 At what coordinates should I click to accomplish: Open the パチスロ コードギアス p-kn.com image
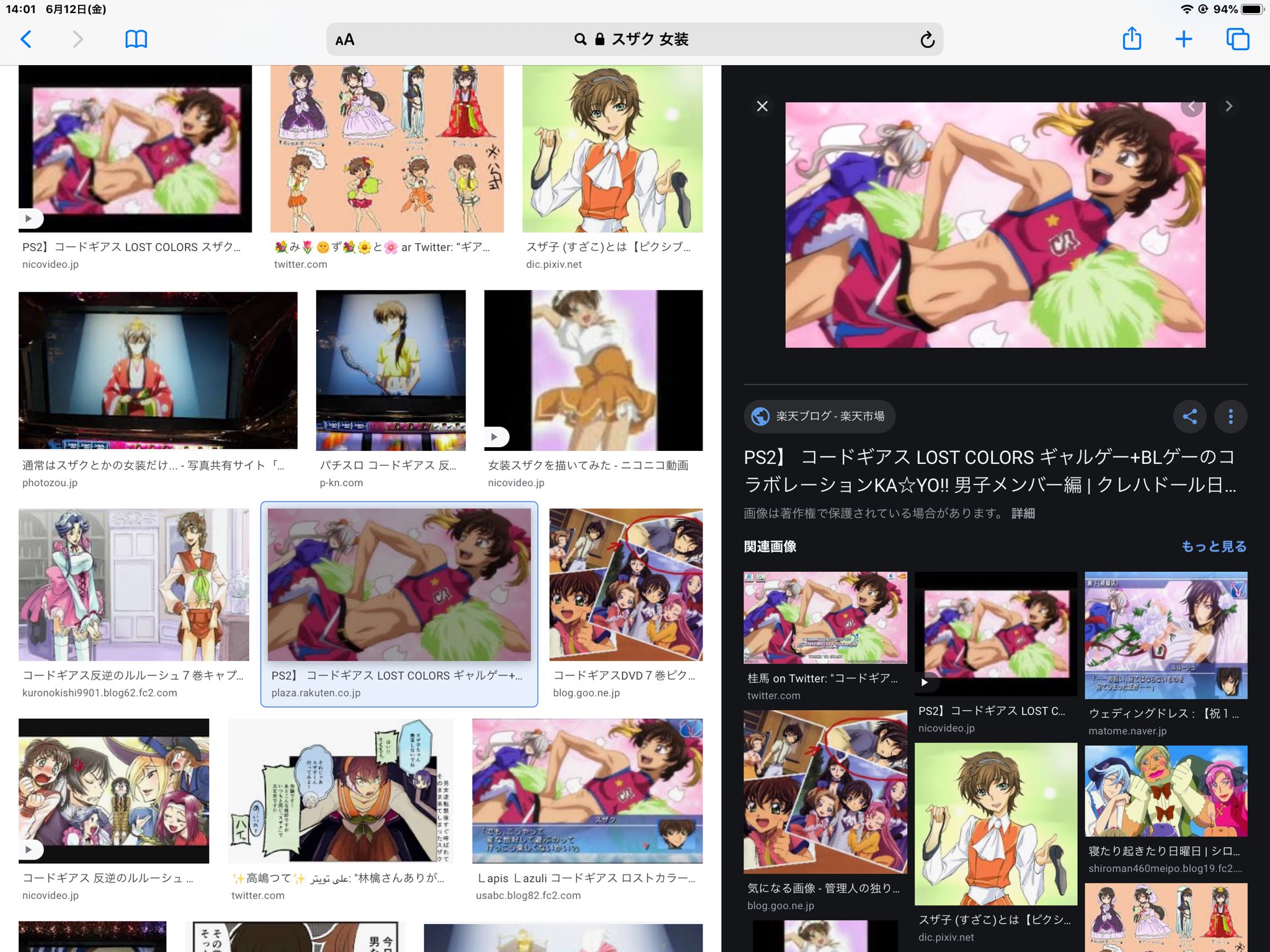391,370
